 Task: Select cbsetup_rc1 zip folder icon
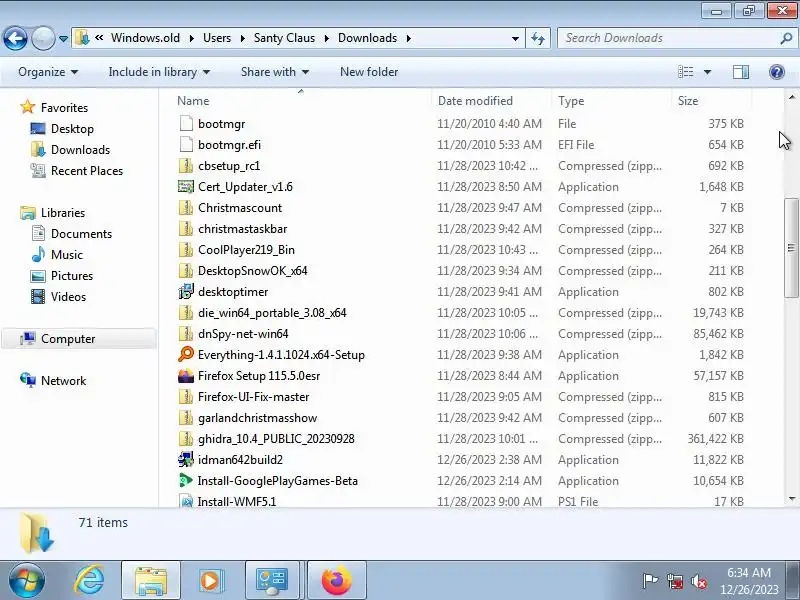click(x=186, y=166)
